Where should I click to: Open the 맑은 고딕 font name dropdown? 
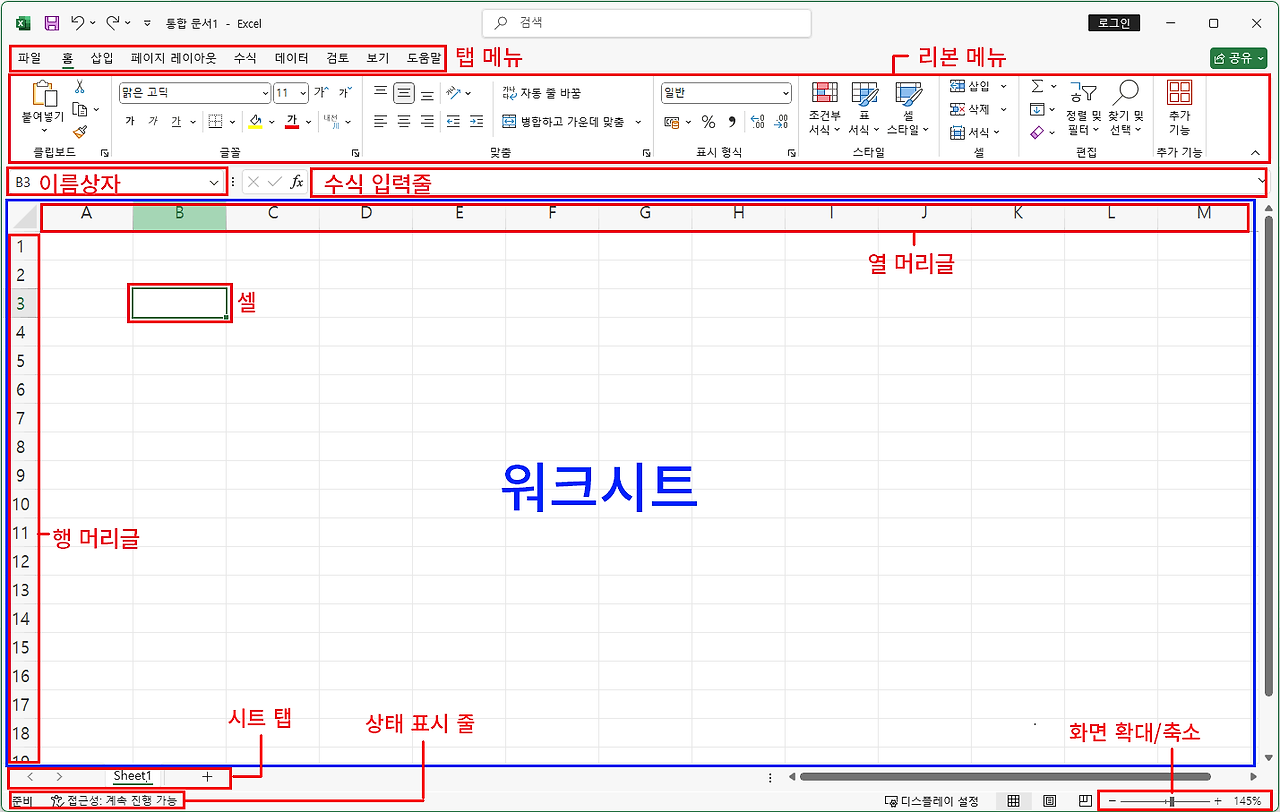pyautogui.click(x=265, y=93)
